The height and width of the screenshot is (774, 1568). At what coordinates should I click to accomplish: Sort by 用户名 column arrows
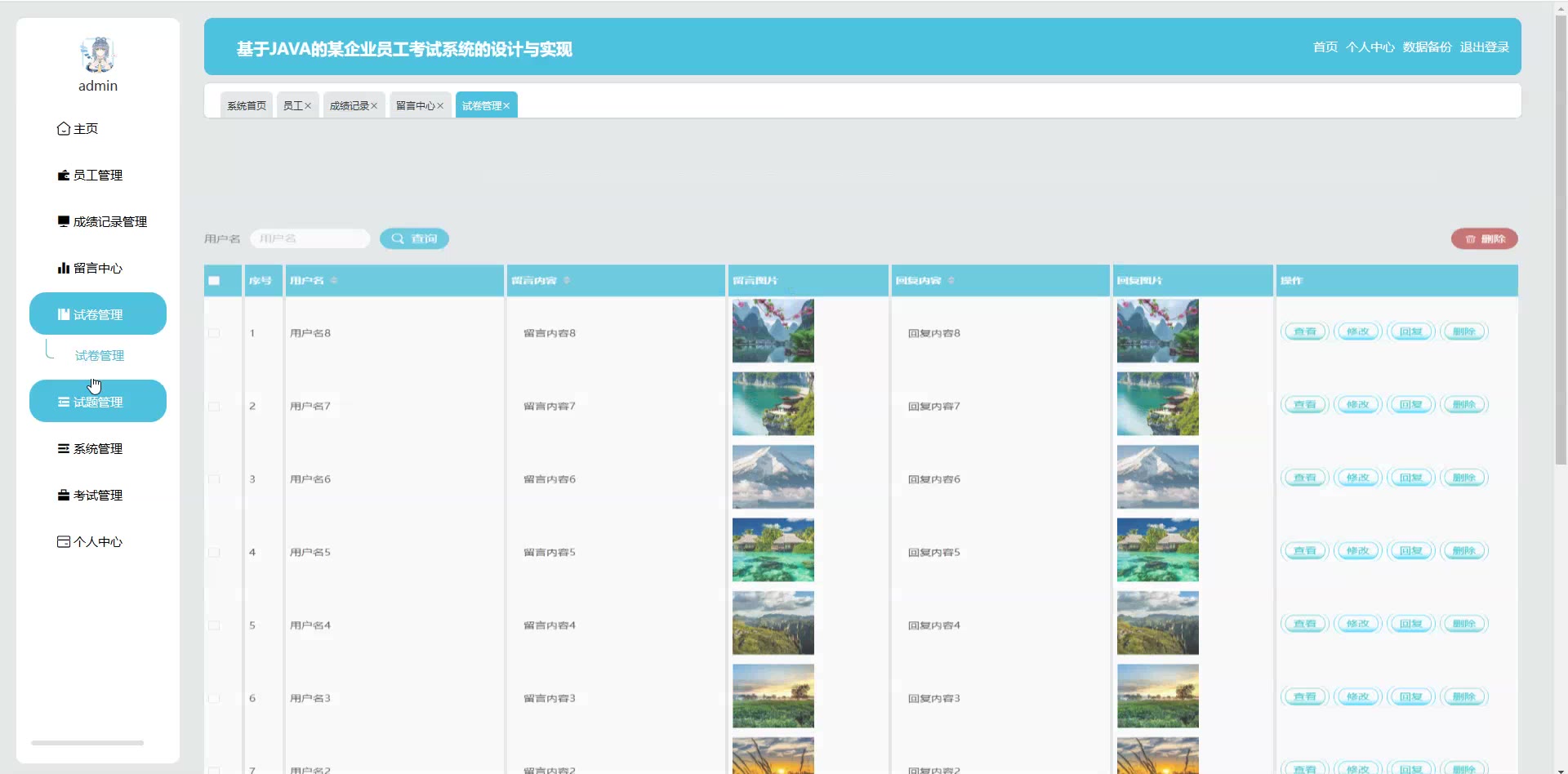[x=334, y=281]
